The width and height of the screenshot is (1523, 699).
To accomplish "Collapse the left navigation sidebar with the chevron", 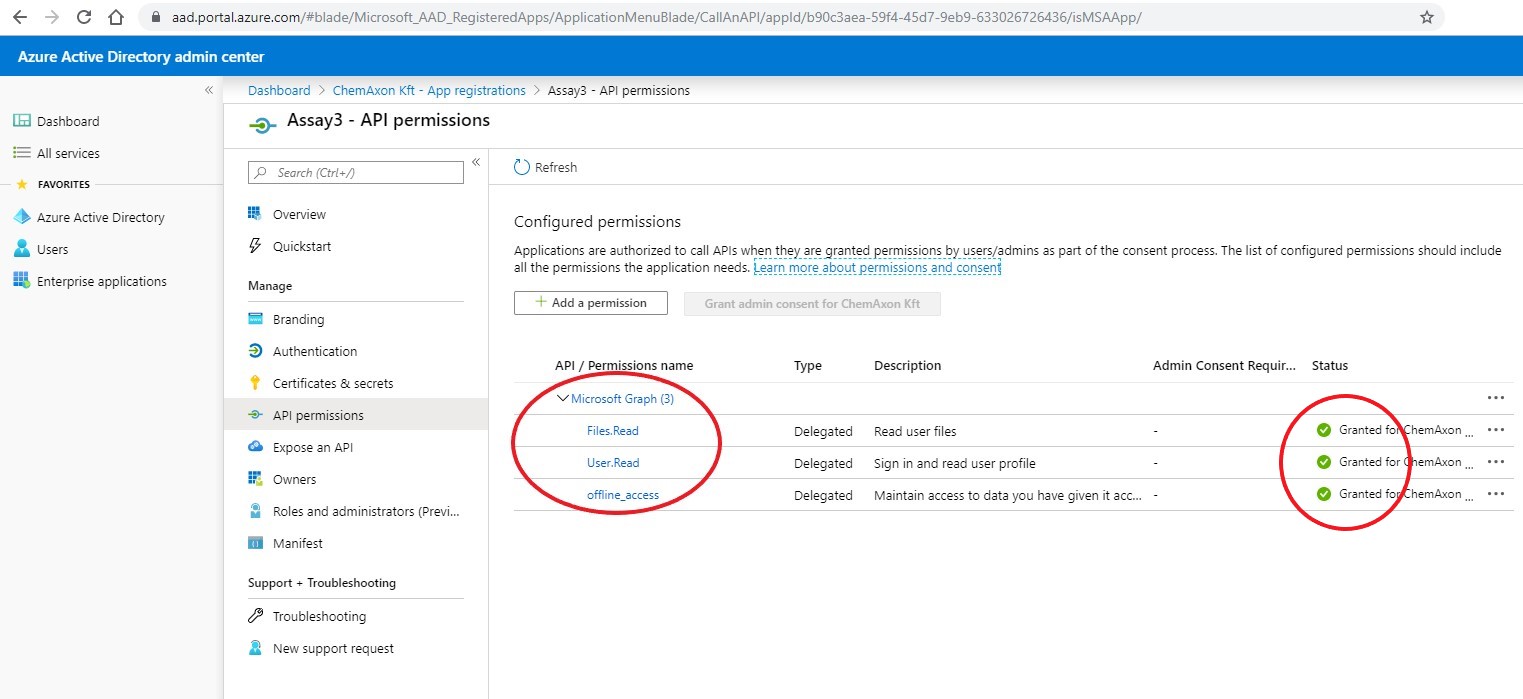I will coord(209,90).
